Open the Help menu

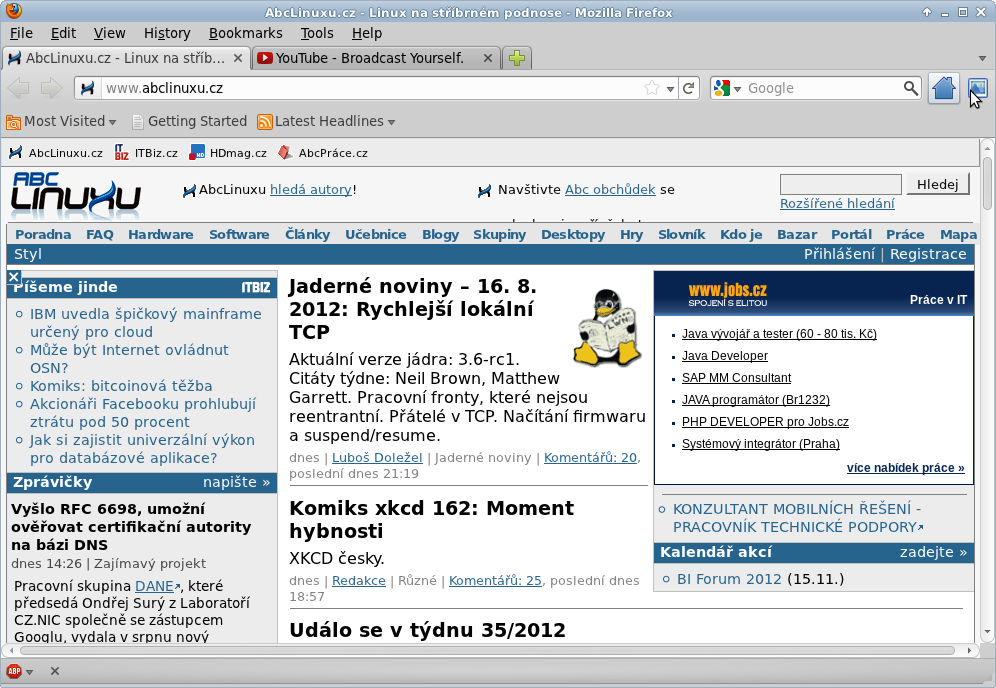367,33
